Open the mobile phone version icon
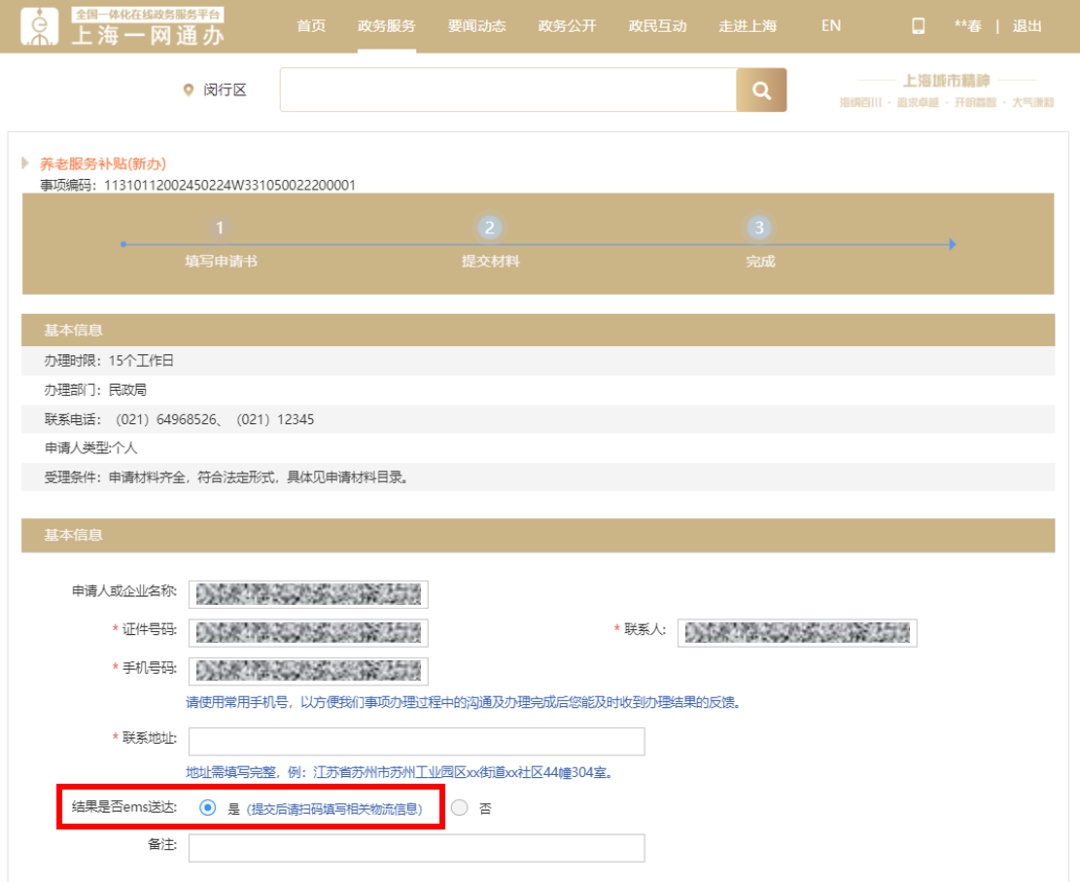Screen dimensions: 1080x882 (x=918, y=26)
